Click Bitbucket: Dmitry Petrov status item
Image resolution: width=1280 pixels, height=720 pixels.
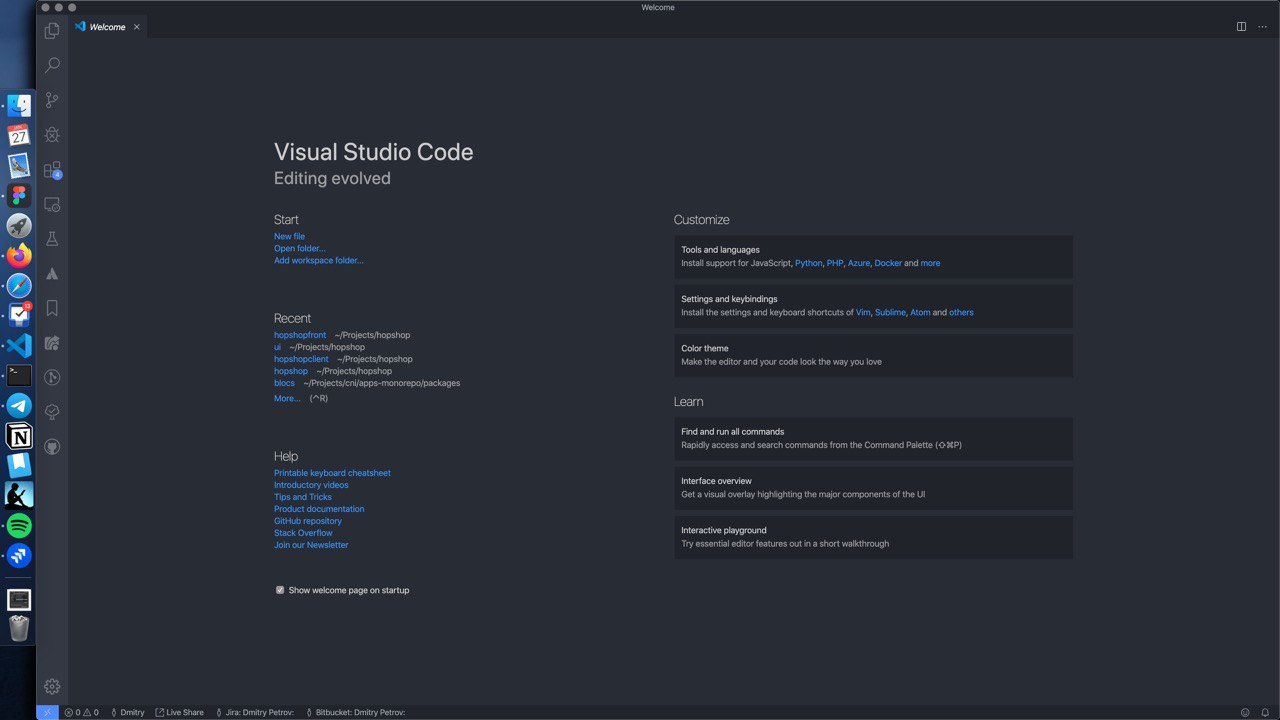coord(355,712)
